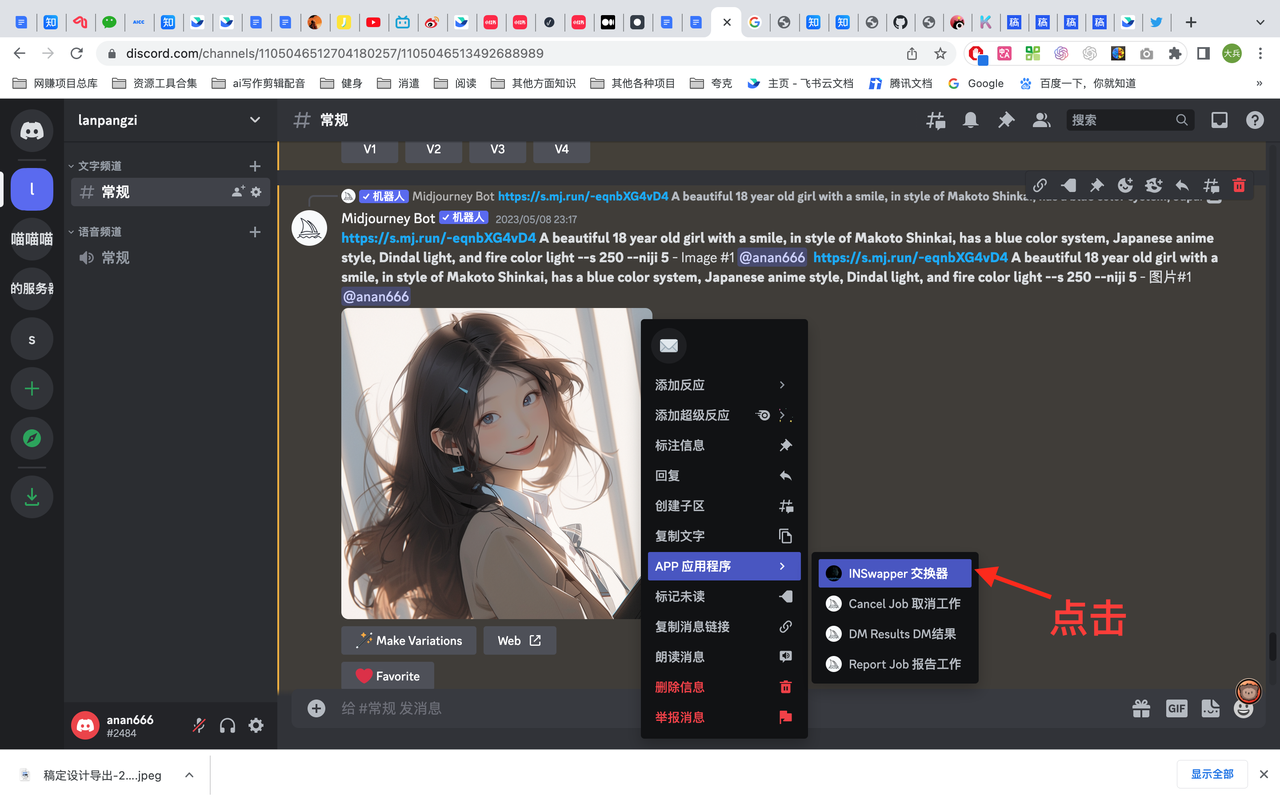Delete message red trash in toolbar

coord(1240,185)
